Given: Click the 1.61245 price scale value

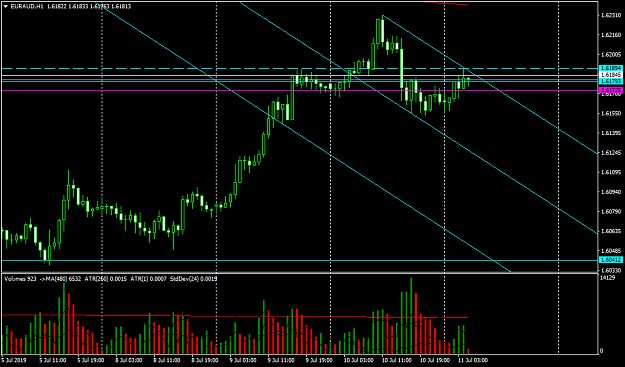Looking at the screenshot, I should [611, 153].
